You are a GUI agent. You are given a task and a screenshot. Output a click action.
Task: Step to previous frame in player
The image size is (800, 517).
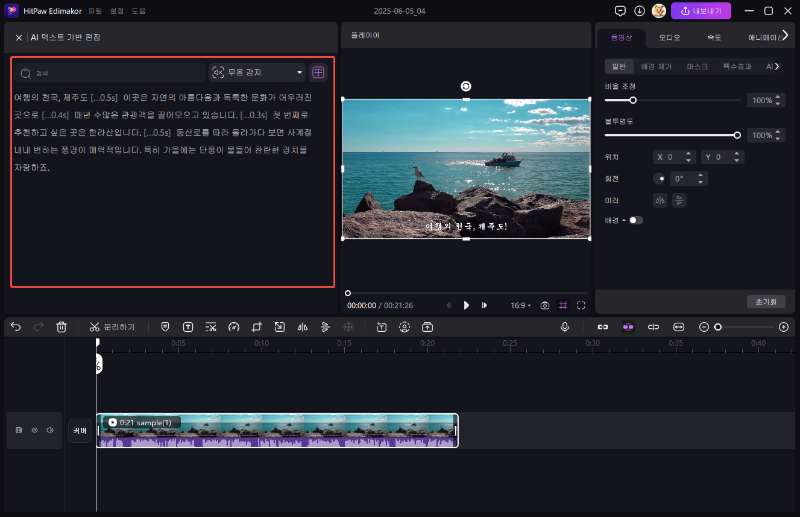point(448,305)
